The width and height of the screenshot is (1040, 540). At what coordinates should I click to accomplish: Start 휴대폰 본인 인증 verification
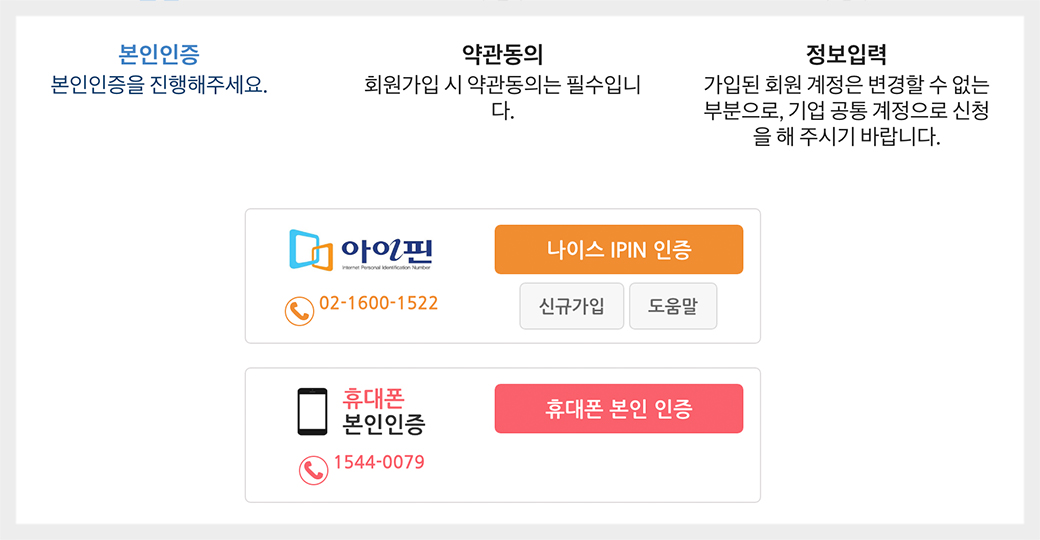pos(618,408)
